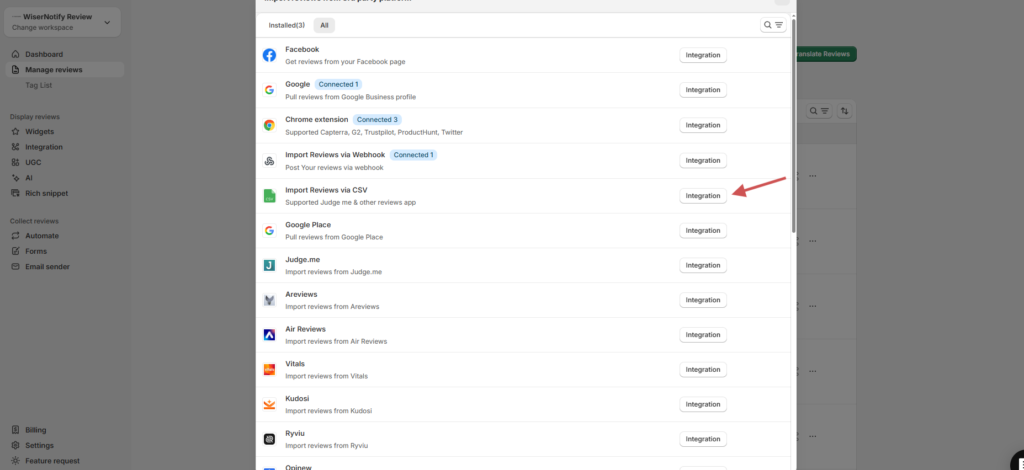Click the Air Reviews logo icon
The image size is (1024, 470).
269,335
